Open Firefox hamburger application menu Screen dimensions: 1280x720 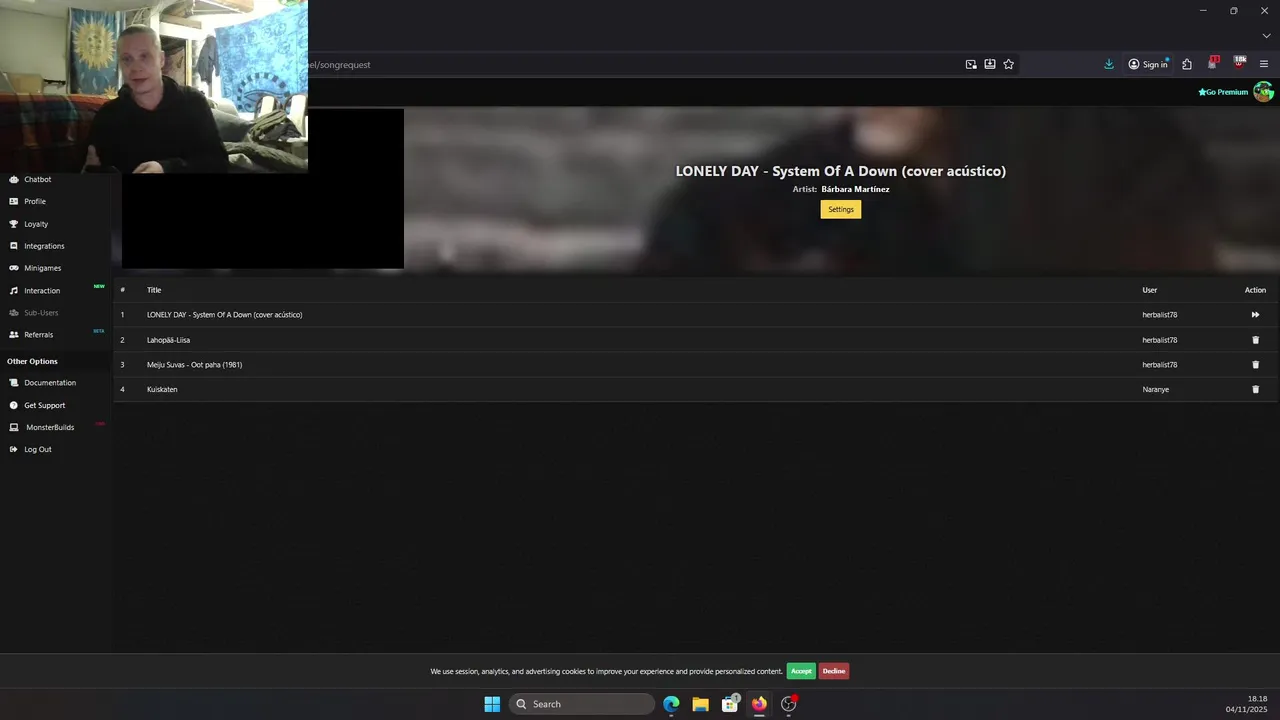pyautogui.click(x=1264, y=64)
